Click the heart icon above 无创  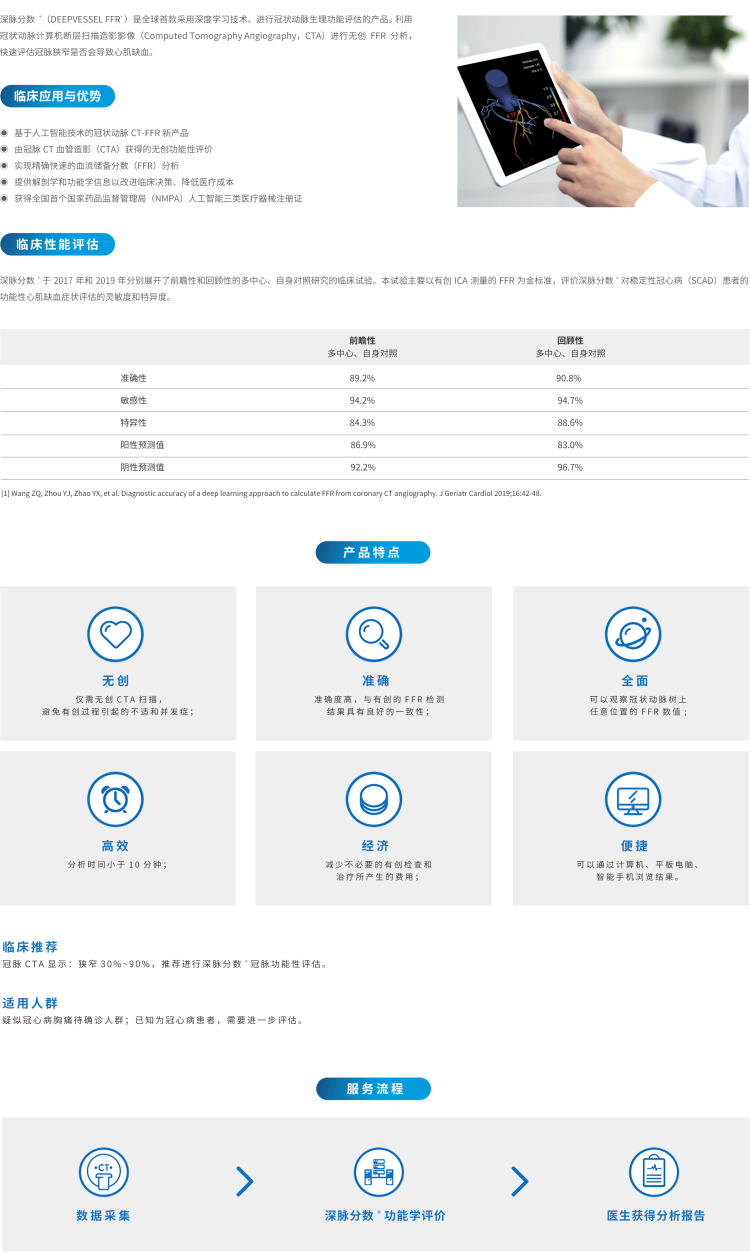[x=116, y=634]
